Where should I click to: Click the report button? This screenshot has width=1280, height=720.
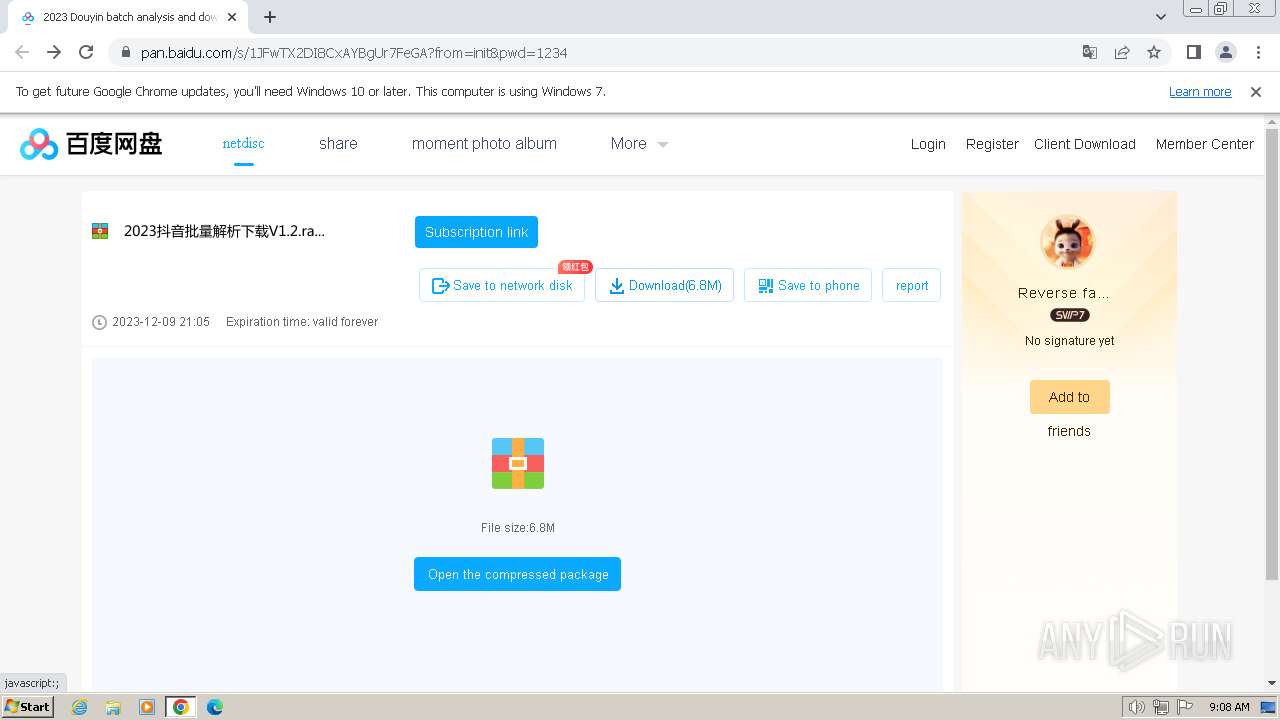(911, 285)
